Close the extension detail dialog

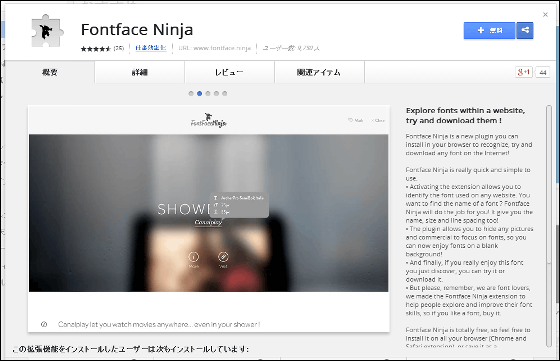click(545, 15)
